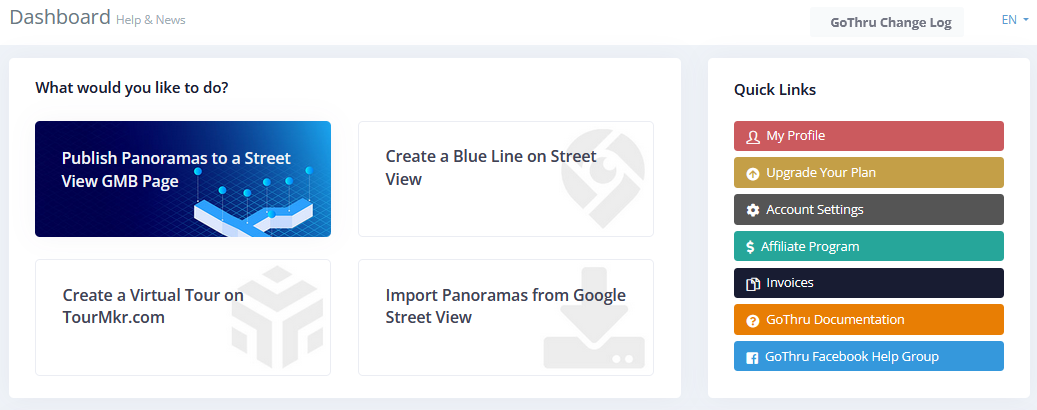
Task: Open the EN language dropdown
Action: [1015, 19]
